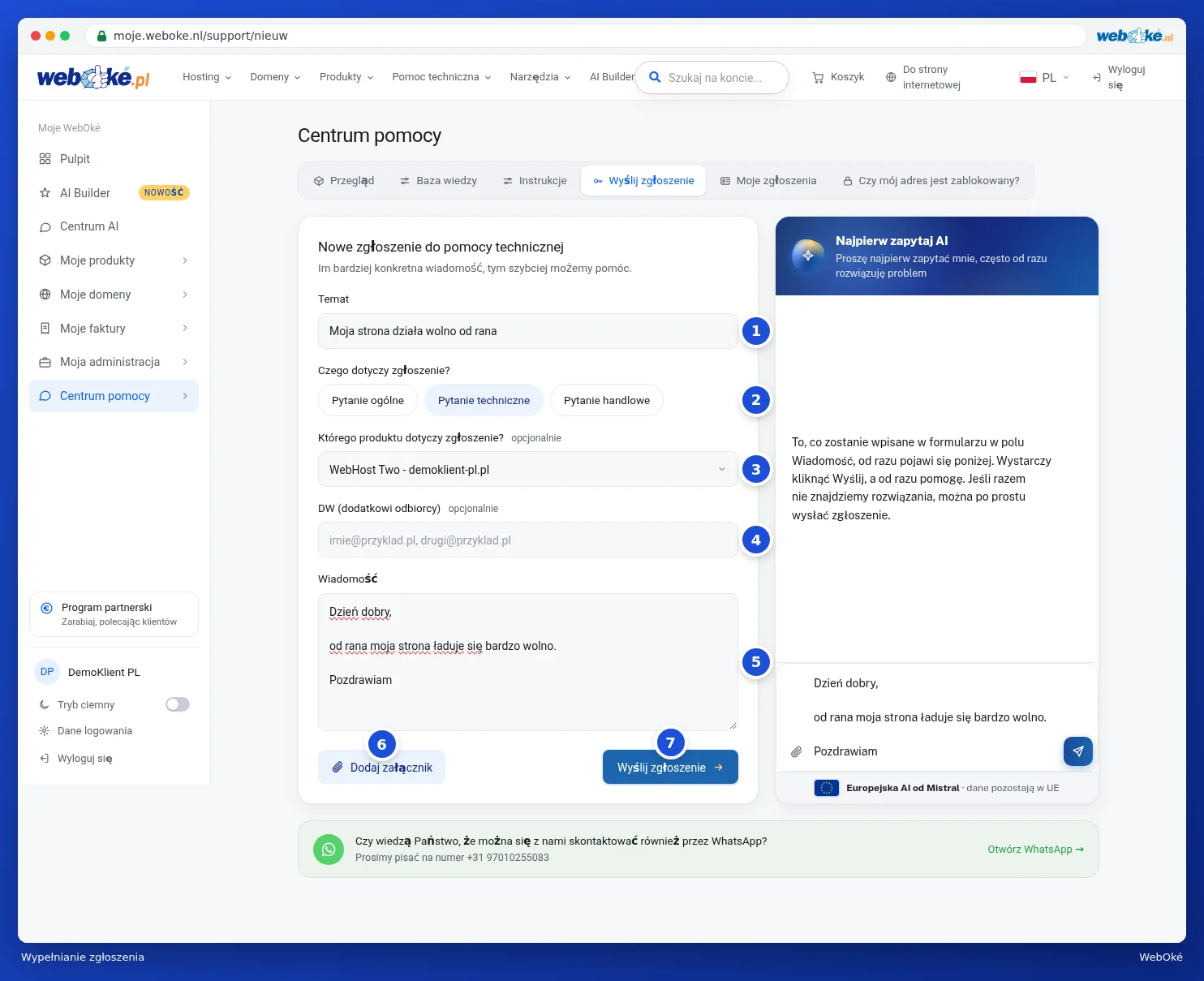1204x981 pixels.
Task: Open Domeny dropdown menu
Action: click(275, 77)
